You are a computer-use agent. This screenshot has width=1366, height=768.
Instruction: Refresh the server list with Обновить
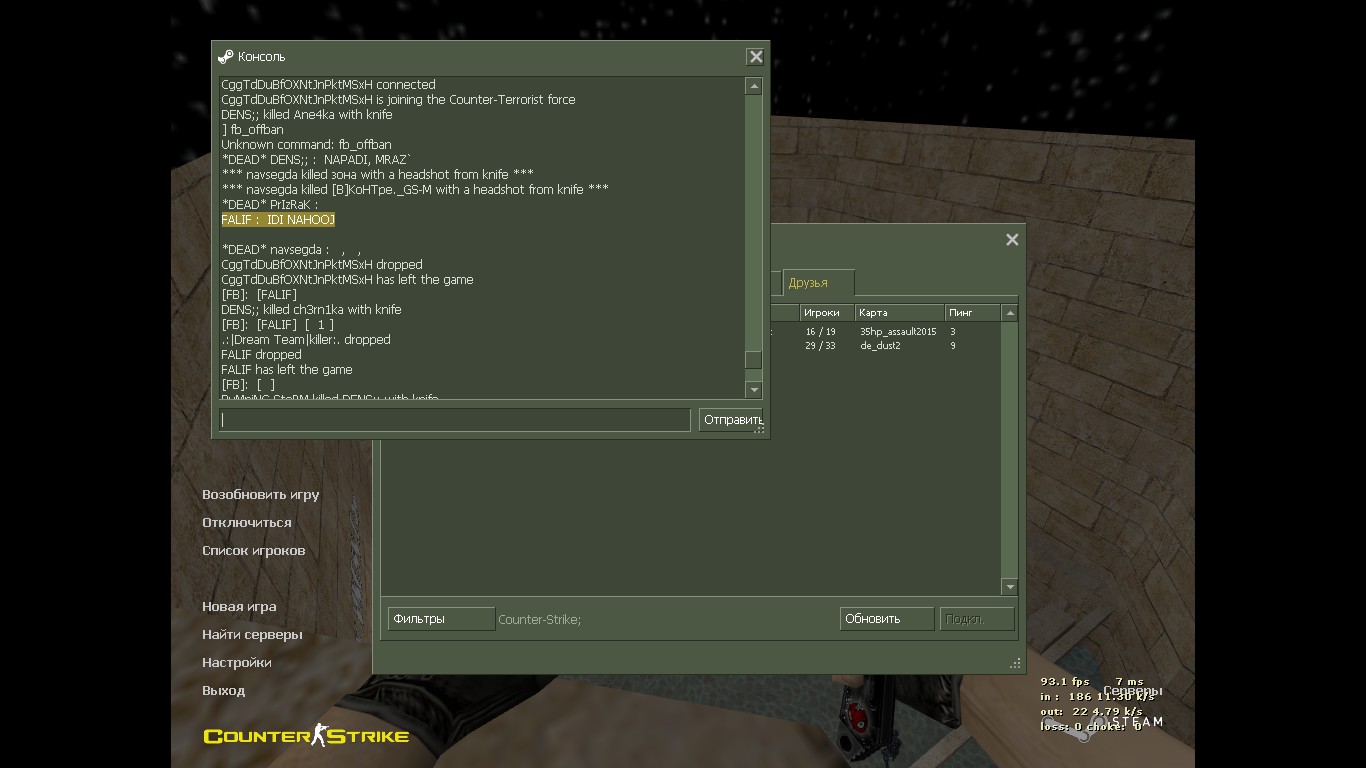[x=886, y=619]
